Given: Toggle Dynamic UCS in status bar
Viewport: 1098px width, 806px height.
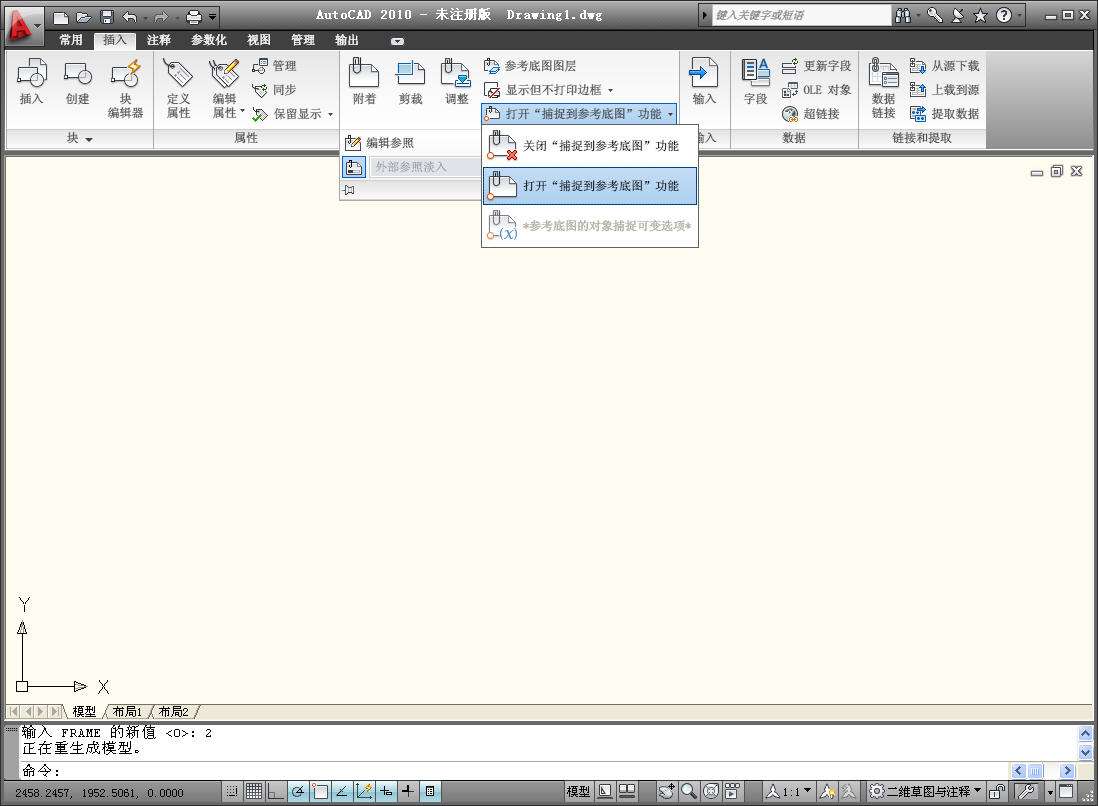Looking at the screenshot, I should pyautogui.click(x=364, y=791).
